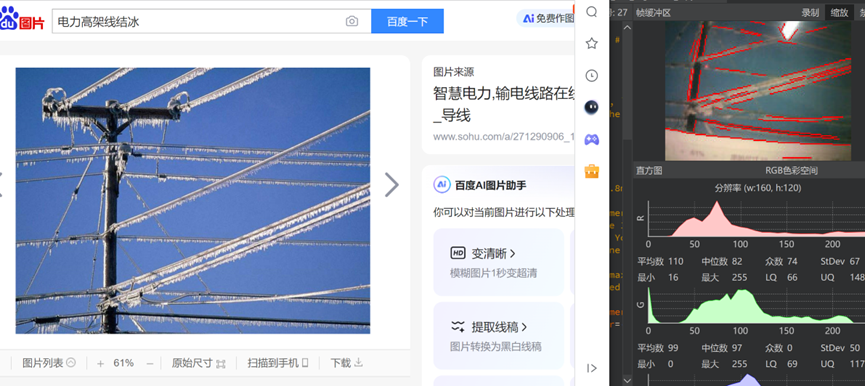Zoom in with the plus icon

[x=100, y=363]
